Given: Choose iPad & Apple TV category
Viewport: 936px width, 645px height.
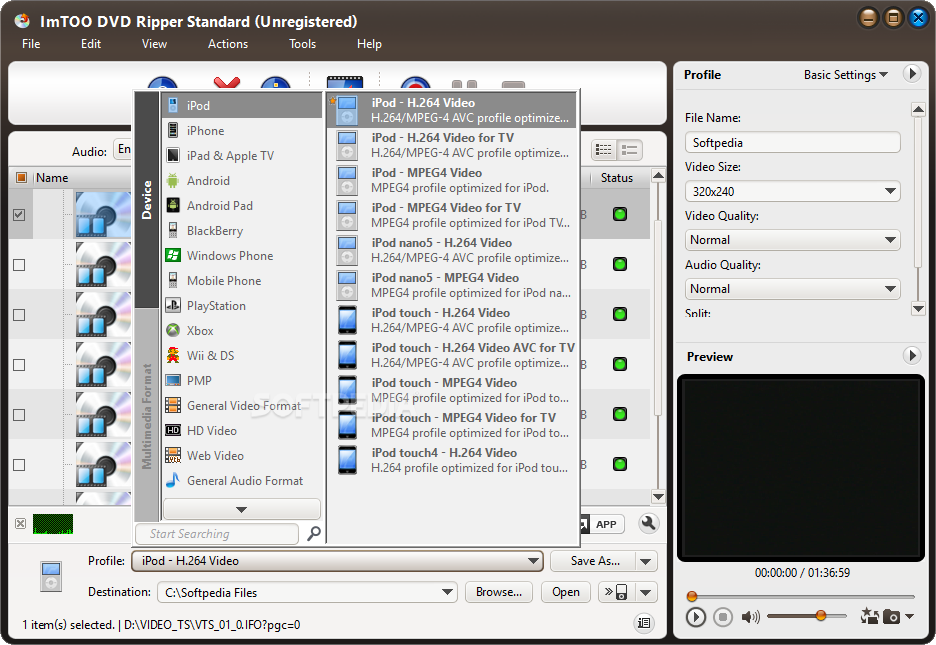Looking at the screenshot, I should (241, 156).
